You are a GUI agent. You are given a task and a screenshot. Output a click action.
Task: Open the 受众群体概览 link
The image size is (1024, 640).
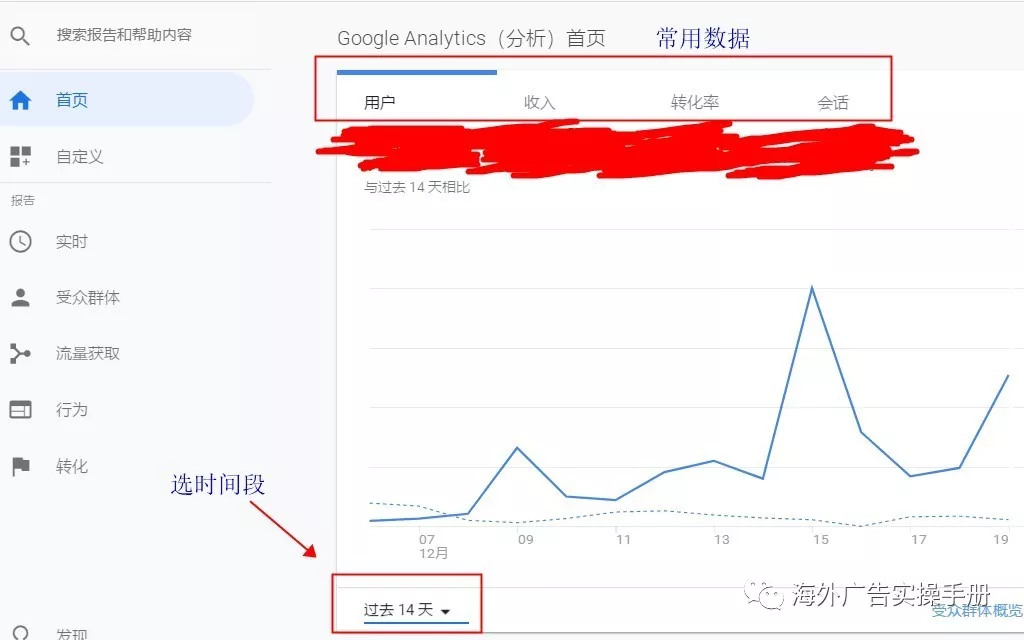976,610
